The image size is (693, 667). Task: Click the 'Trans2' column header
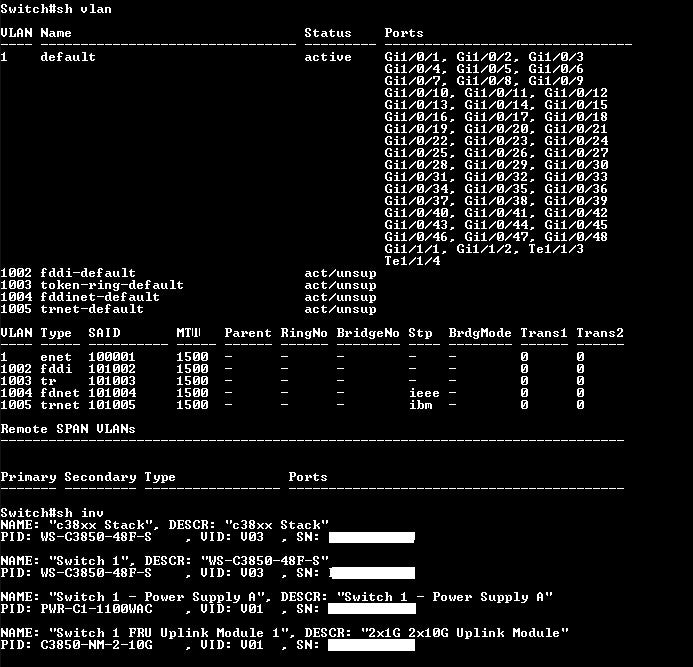tap(599, 332)
